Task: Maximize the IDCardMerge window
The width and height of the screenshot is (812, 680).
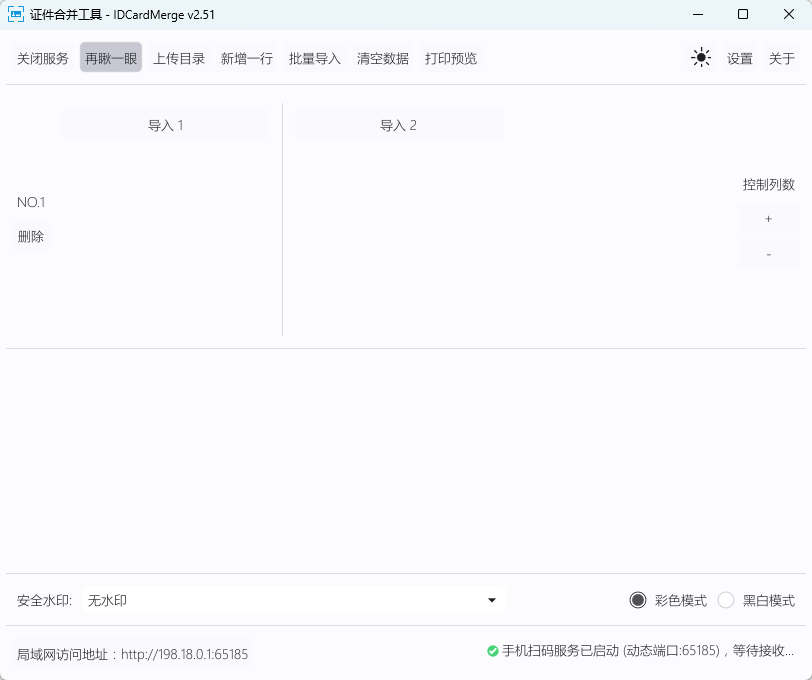Action: (x=743, y=15)
